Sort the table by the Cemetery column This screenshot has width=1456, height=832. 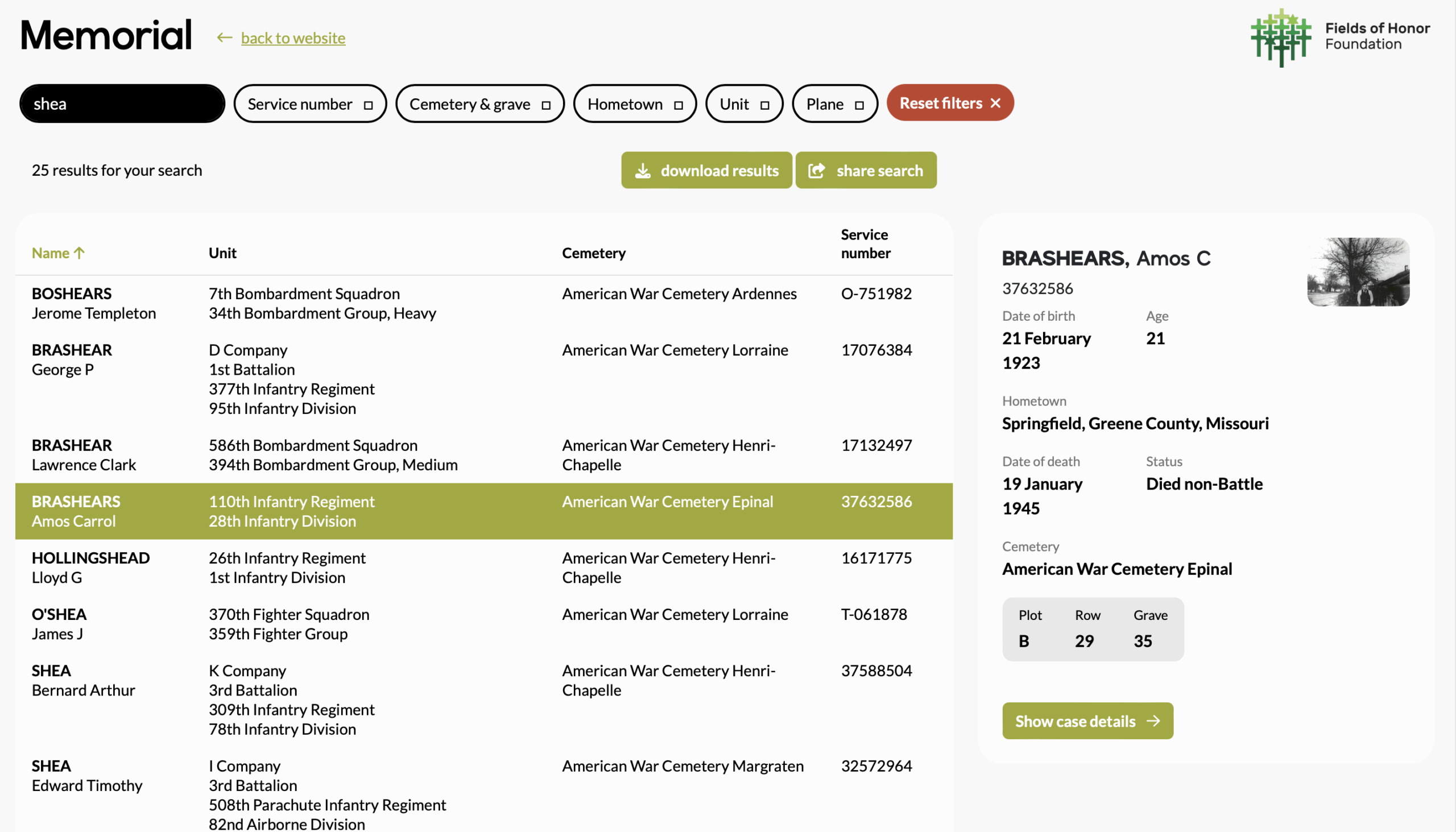coord(594,253)
